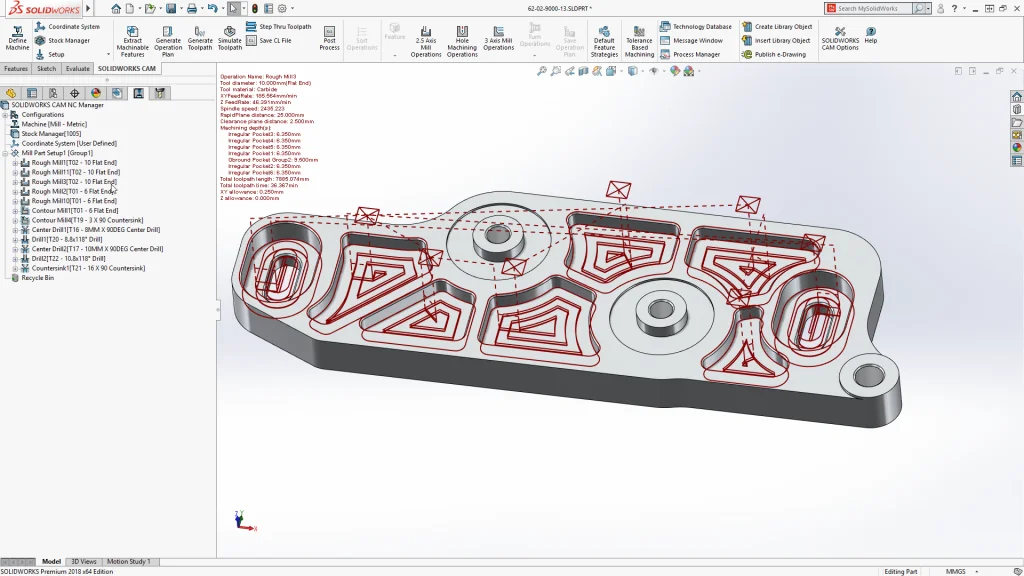1024x576 pixels.
Task: Open the Simulate Toolpath tool
Action: [229, 34]
